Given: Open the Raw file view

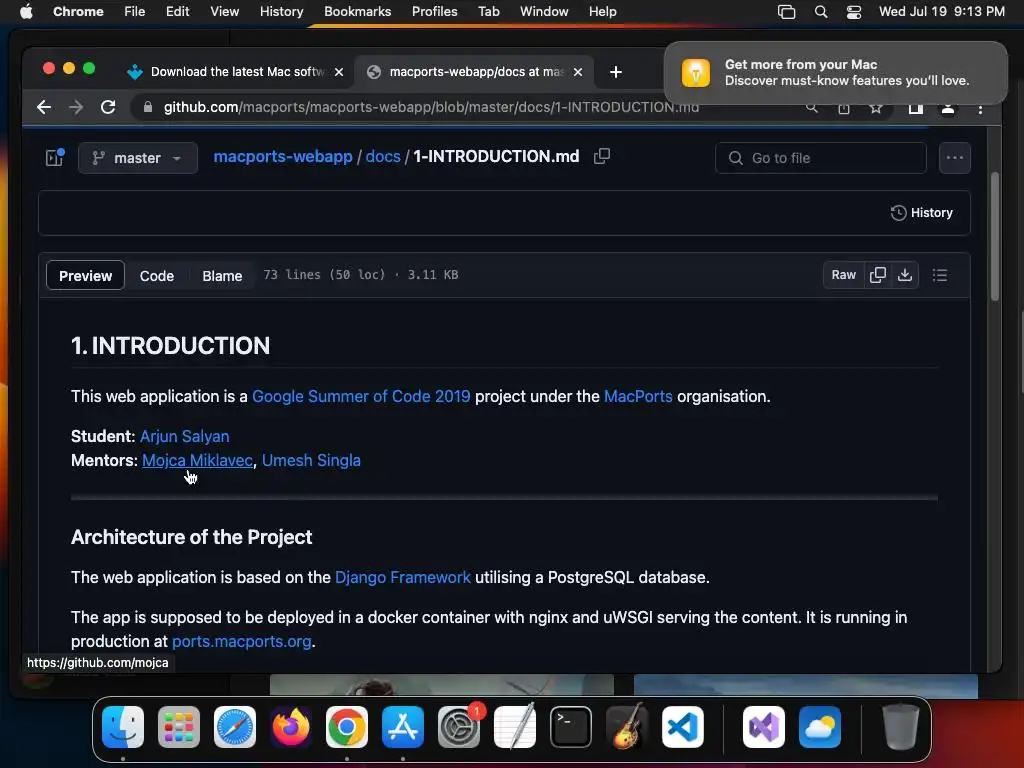Looking at the screenshot, I should [843, 275].
